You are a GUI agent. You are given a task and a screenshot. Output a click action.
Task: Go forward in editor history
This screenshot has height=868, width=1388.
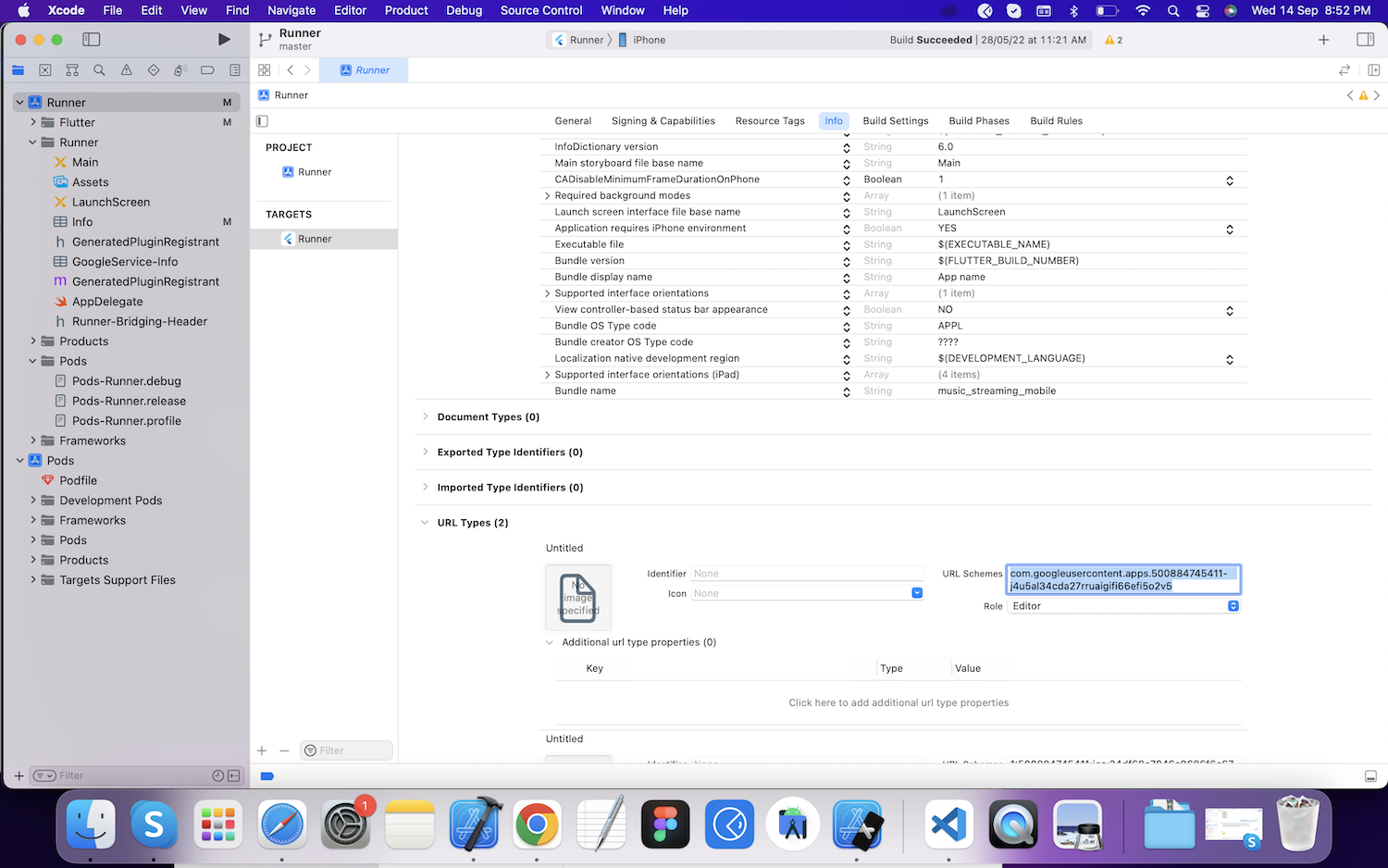click(307, 70)
